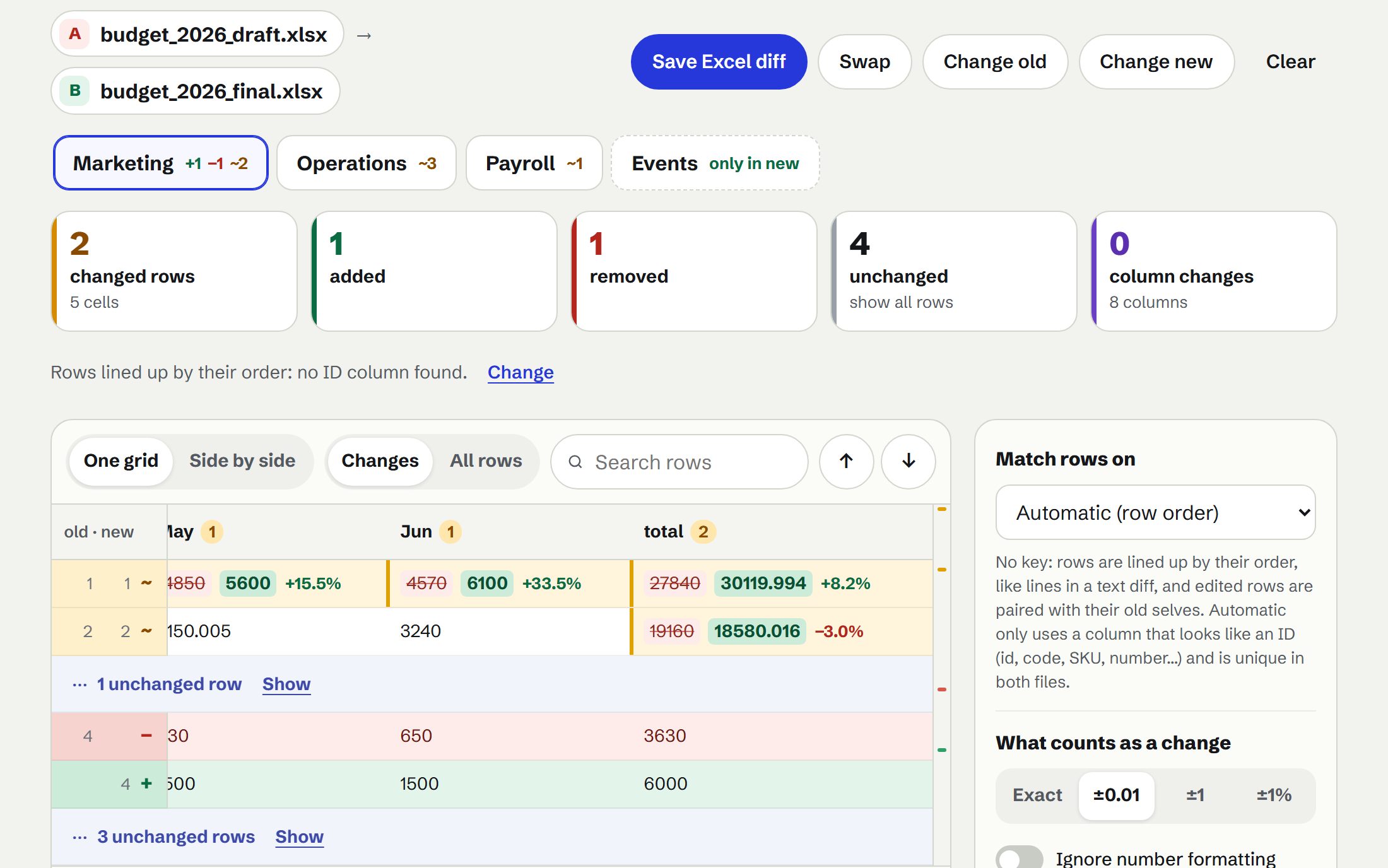Click the red A file badge
Image resolution: width=1388 pixels, height=868 pixels.
(x=74, y=34)
